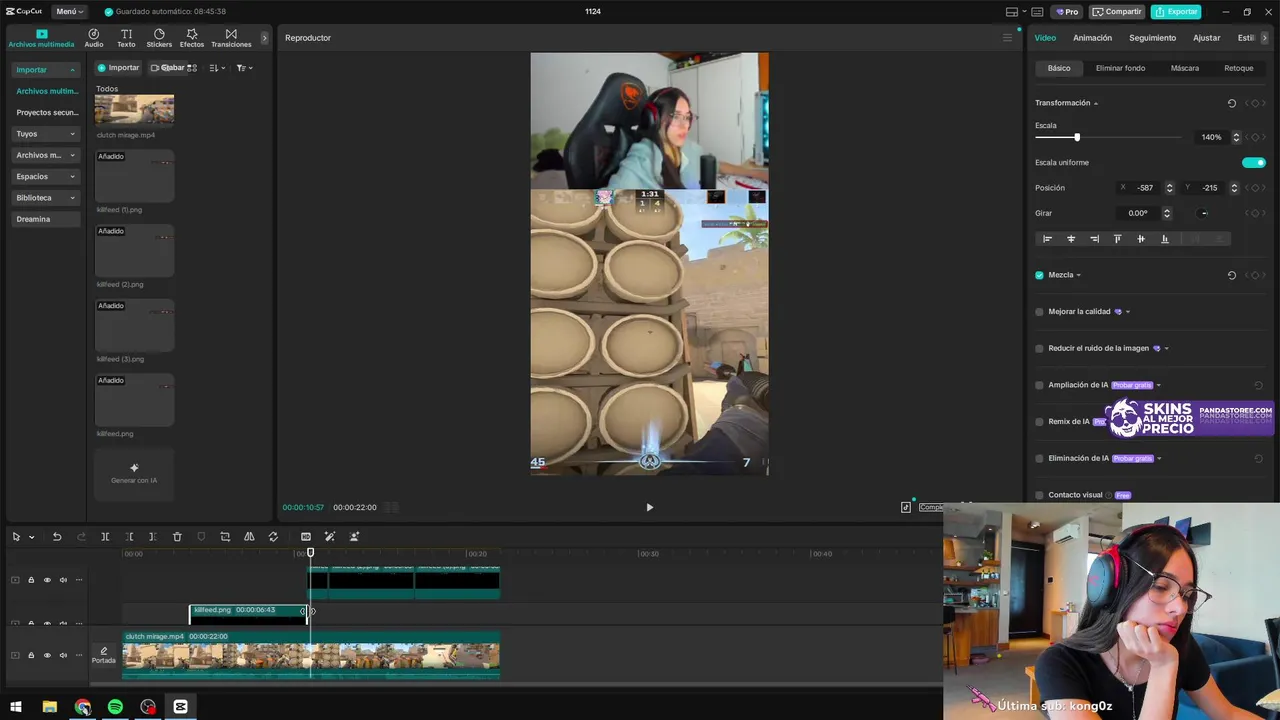Viewport: 1280px width, 720px height.
Task: Mute the clutch mirage.mp4 track
Action: (x=63, y=655)
